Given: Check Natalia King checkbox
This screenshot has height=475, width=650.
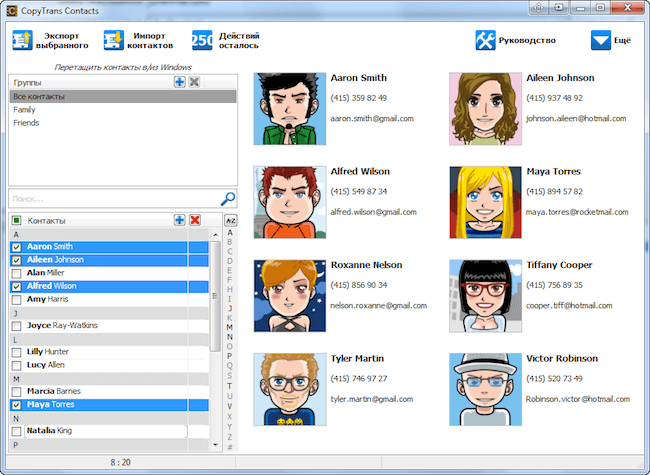Looking at the screenshot, I should 17,431.
